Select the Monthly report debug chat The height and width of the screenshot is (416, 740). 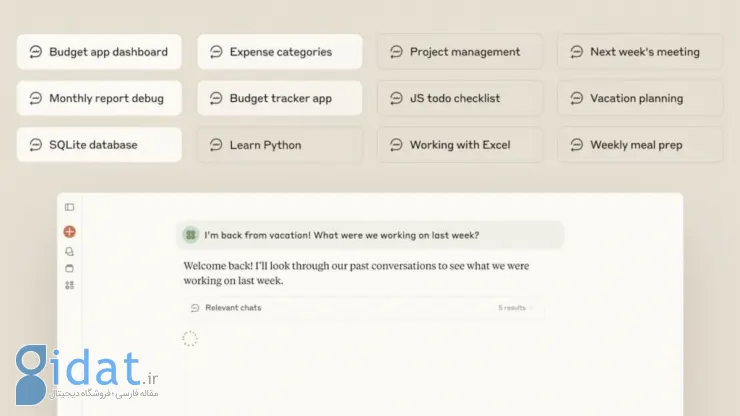coord(99,98)
